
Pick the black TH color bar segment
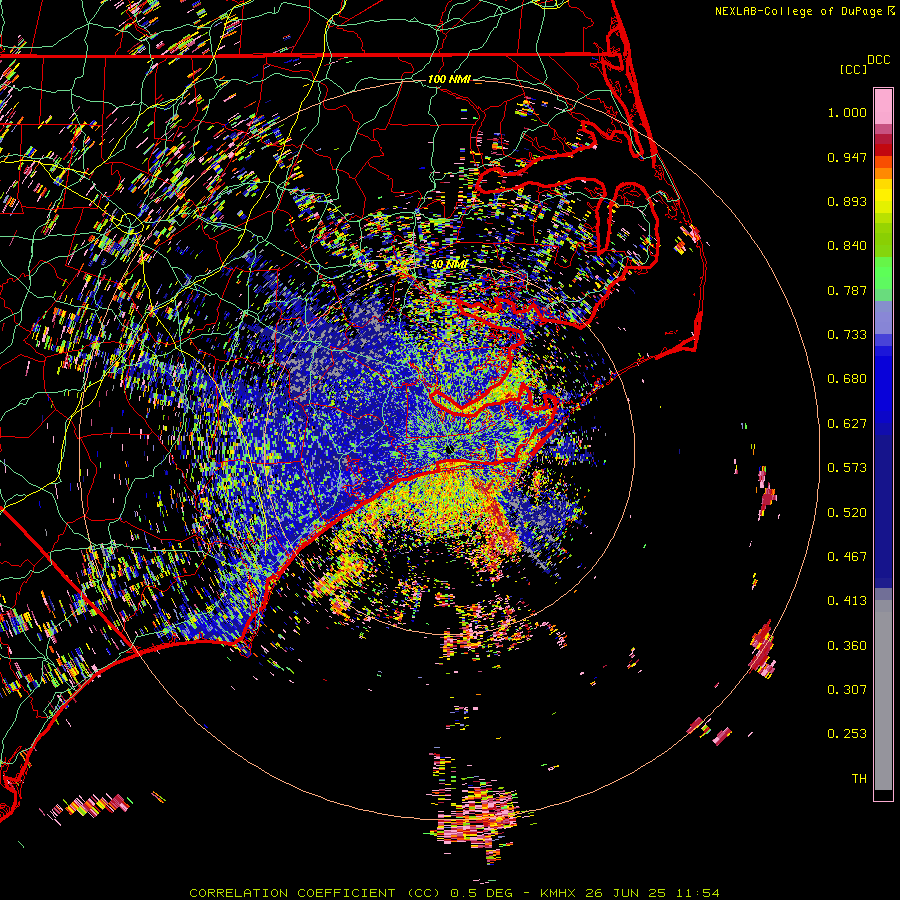[x=883, y=795]
